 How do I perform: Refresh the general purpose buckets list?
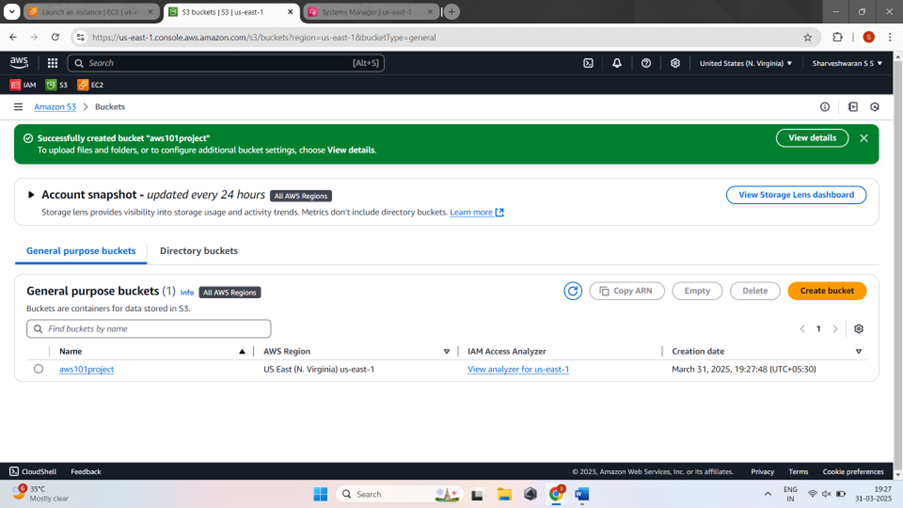(572, 291)
